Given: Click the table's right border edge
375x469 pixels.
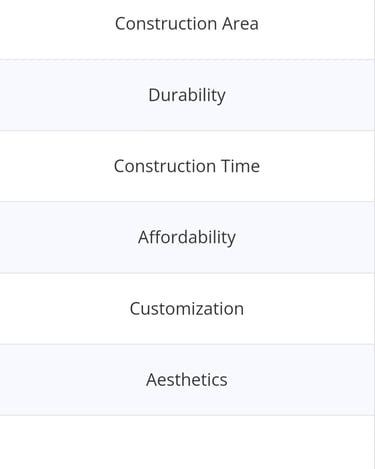Looking at the screenshot, I should tap(374, 234).
